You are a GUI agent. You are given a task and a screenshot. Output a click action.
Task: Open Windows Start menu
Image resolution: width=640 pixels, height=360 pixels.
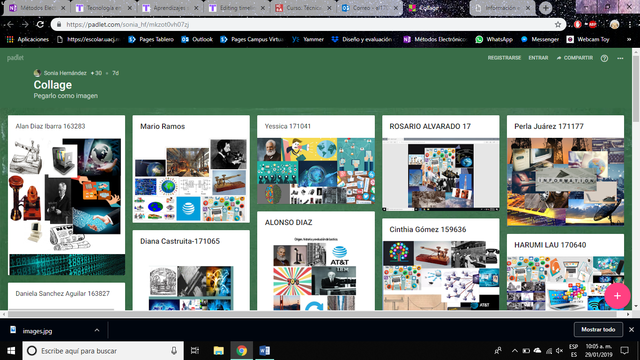click(x=11, y=351)
